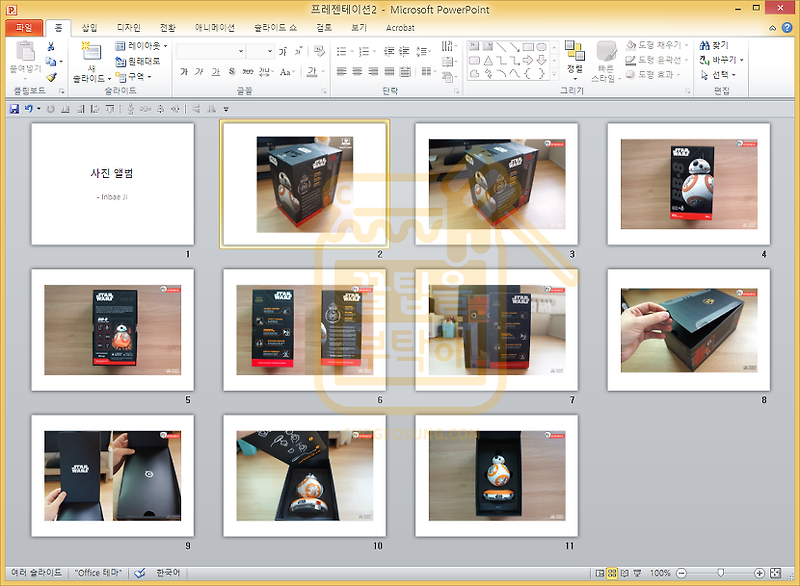Click the Increase Font Size icon
This screenshot has width=800, height=586.
click(x=283, y=51)
